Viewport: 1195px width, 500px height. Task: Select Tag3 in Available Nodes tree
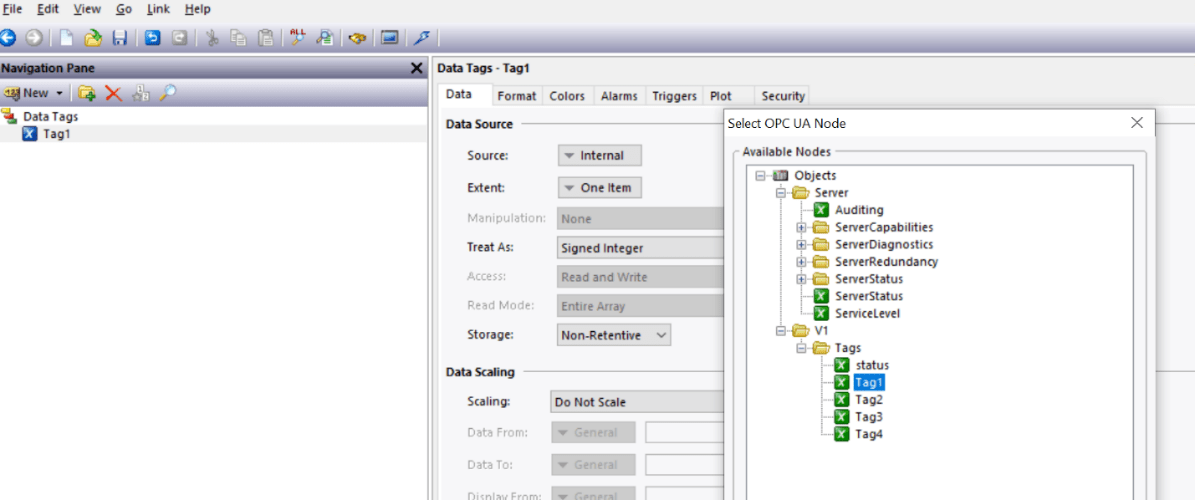pyautogui.click(x=868, y=417)
